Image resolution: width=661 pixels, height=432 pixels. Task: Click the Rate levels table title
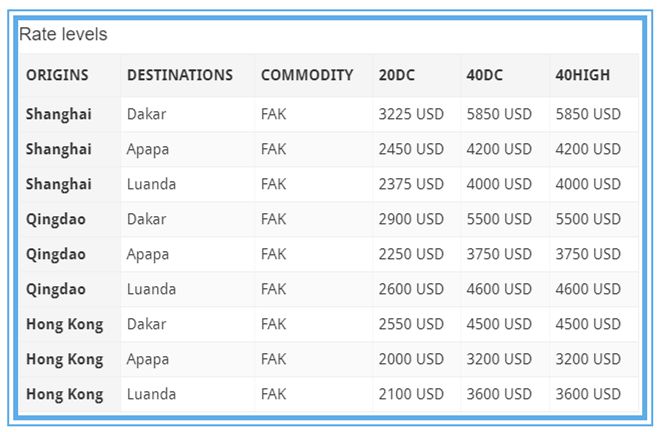(63, 34)
